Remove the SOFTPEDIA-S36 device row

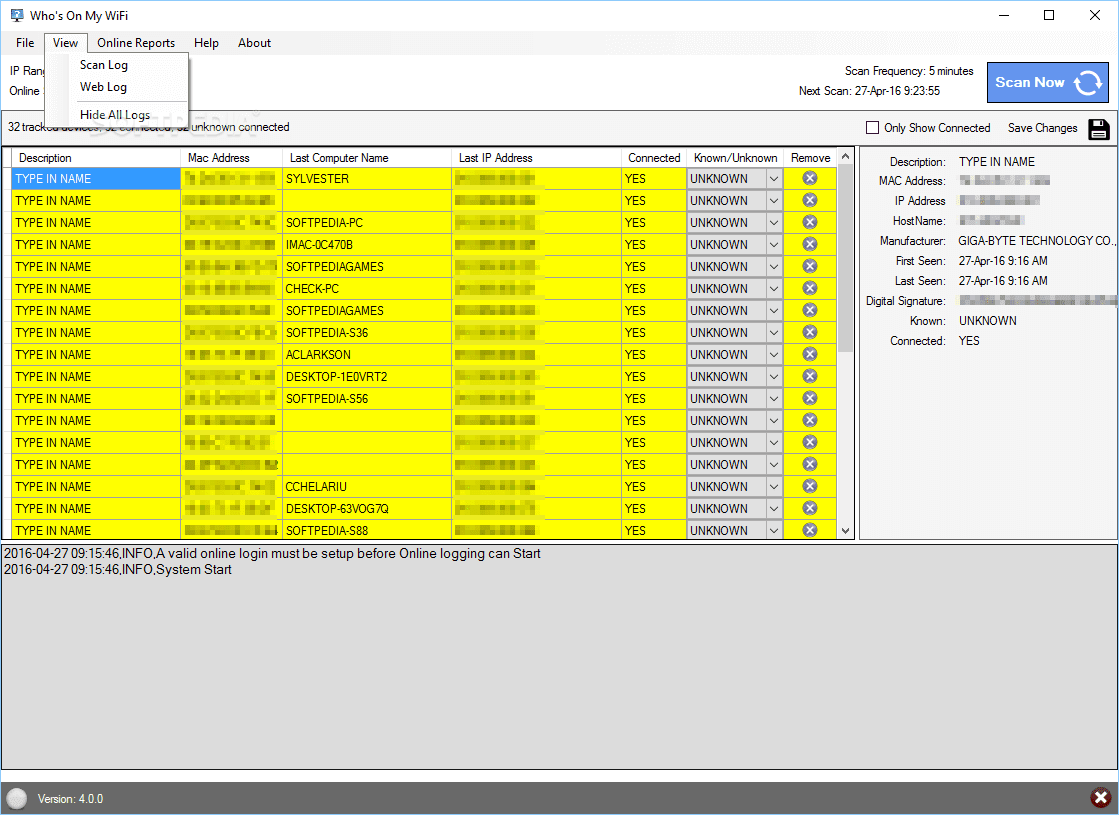809,332
